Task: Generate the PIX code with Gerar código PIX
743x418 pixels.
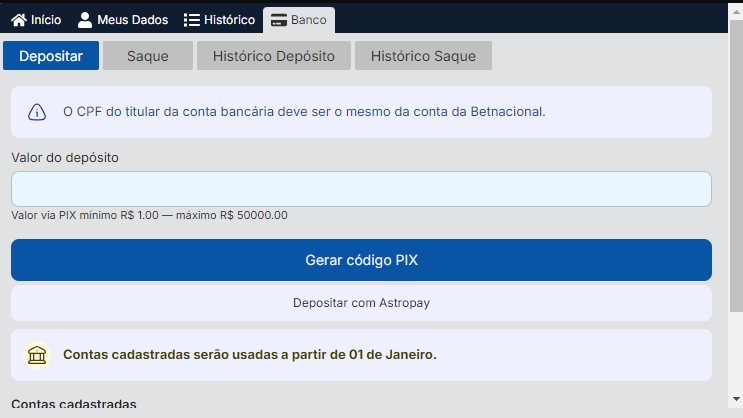Action: pyautogui.click(x=362, y=260)
